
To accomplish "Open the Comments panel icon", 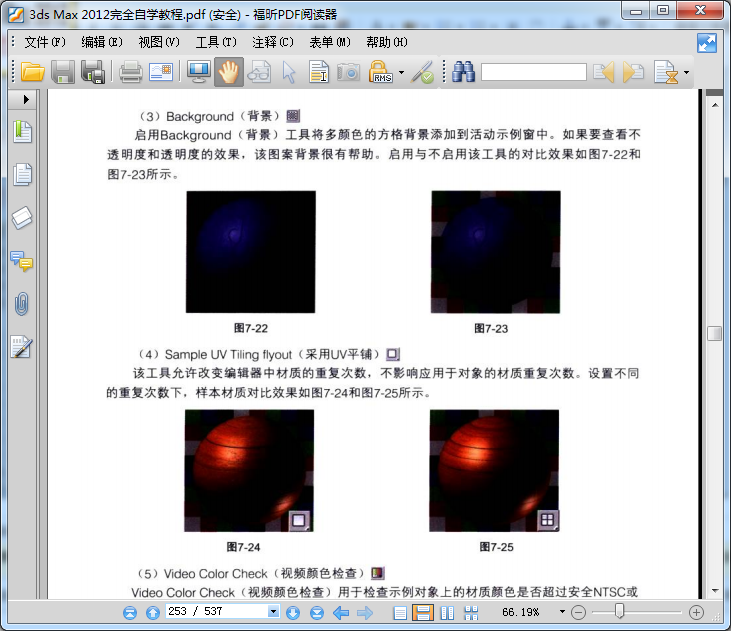I will tap(22, 261).
